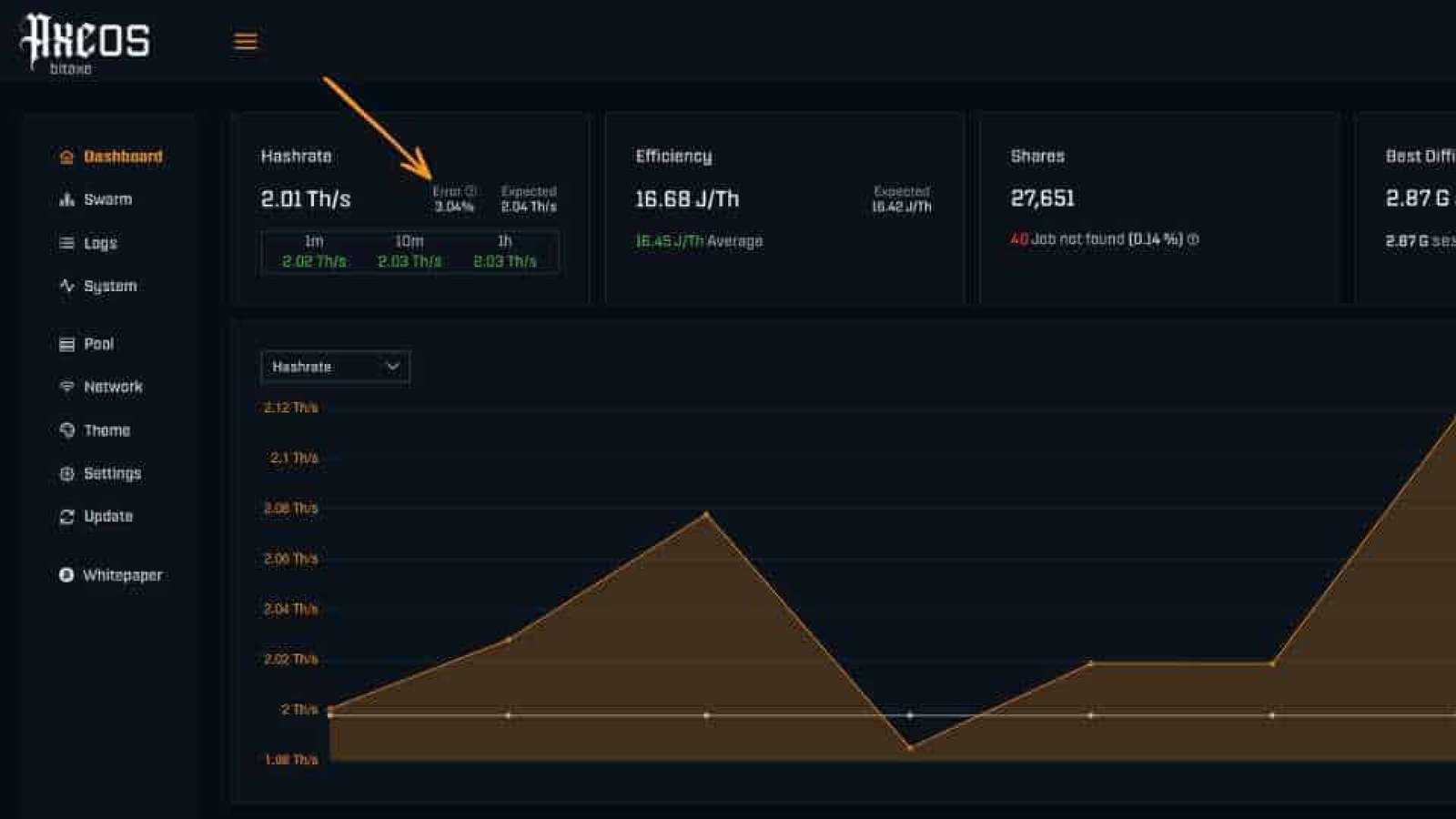The image size is (1456, 819).
Task: Click the chart peak data point marker
Action: pyautogui.click(x=707, y=512)
